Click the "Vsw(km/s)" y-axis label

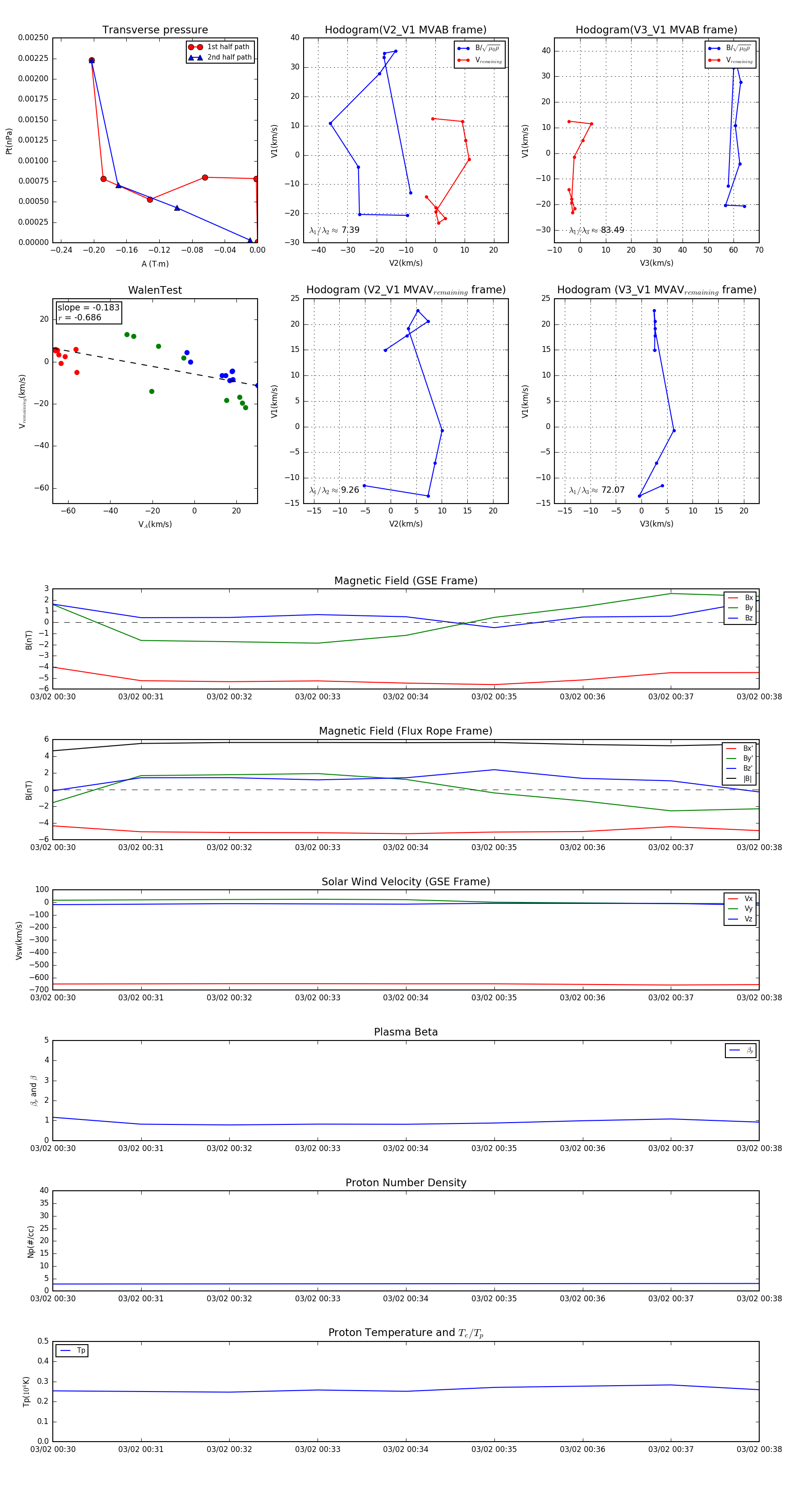tap(18, 940)
